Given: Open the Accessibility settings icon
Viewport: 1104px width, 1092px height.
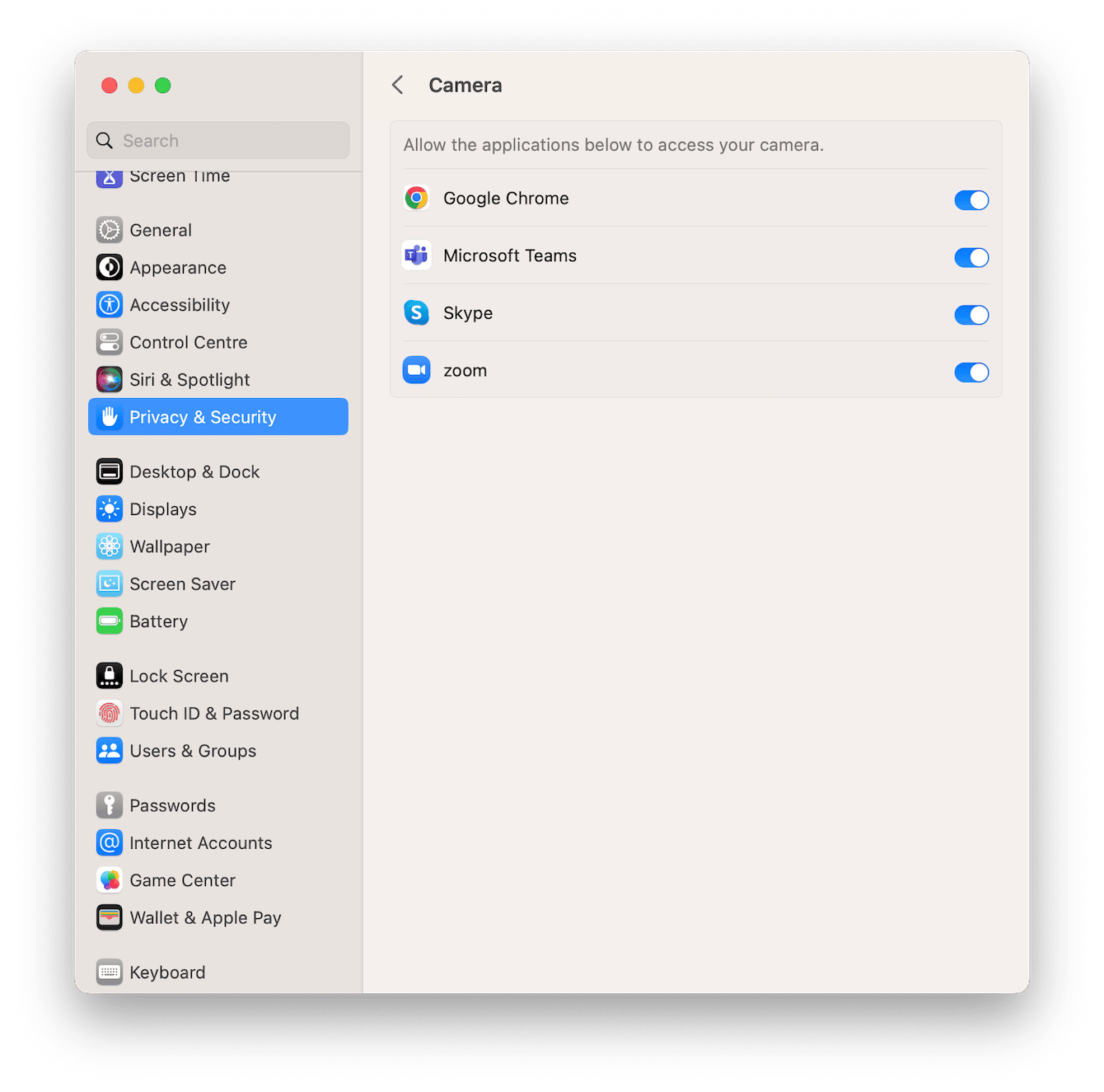Looking at the screenshot, I should 110,304.
